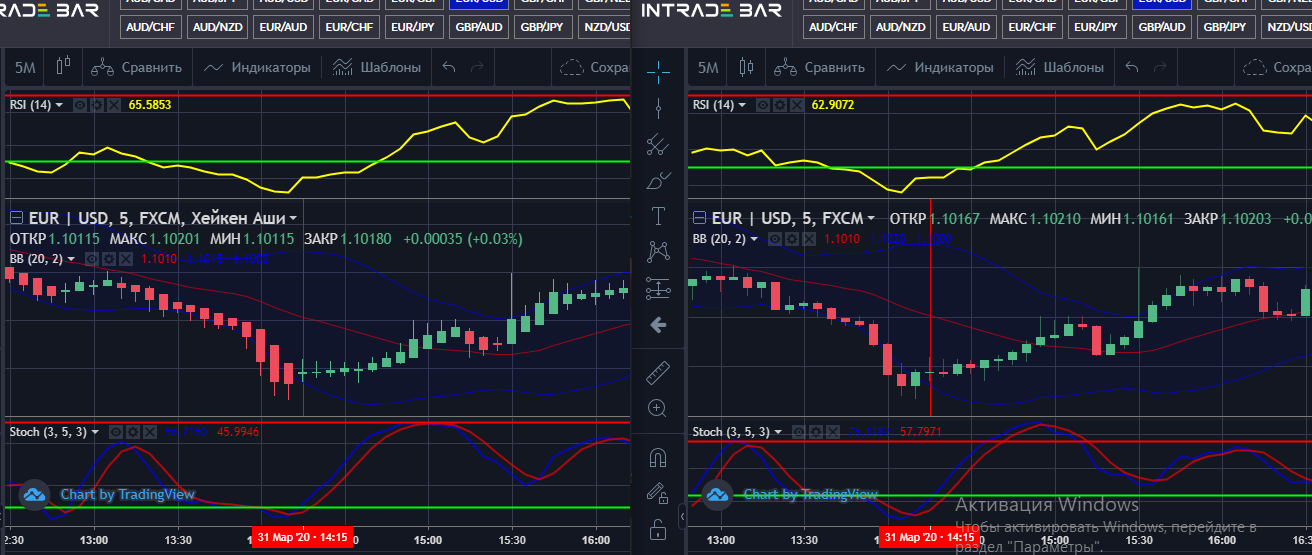This screenshot has height=555, width=1312.
Task: Select GBP/AUD pair in right window
Action: click(x=1163, y=27)
